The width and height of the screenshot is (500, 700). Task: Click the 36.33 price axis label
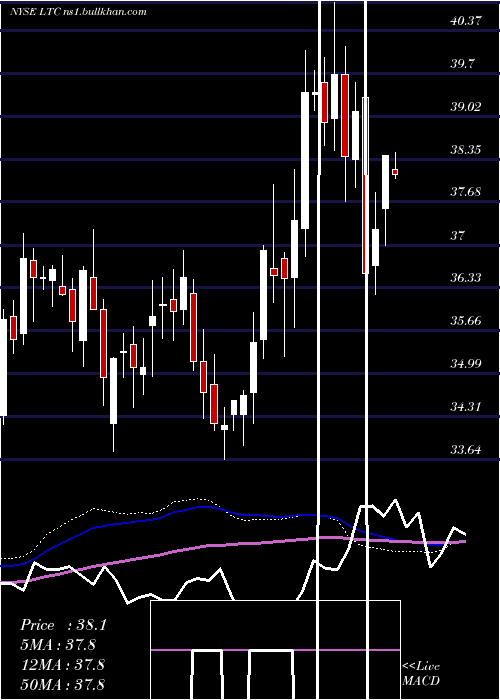pos(466,278)
